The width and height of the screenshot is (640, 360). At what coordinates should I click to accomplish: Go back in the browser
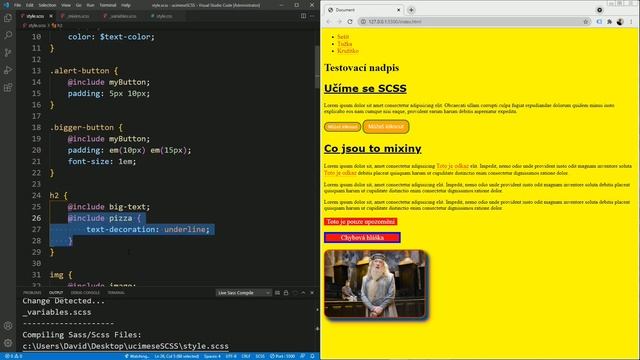click(329, 22)
